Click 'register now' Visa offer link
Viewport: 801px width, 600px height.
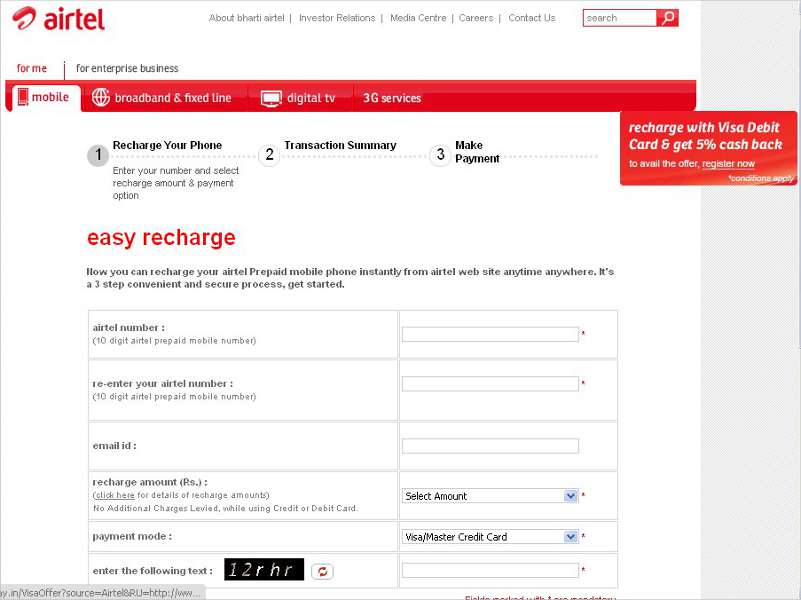728,163
